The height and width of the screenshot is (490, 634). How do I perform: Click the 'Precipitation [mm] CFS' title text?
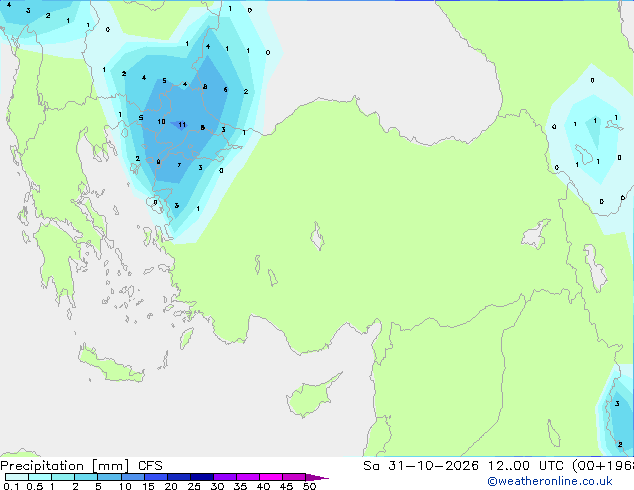click(x=81, y=466)
